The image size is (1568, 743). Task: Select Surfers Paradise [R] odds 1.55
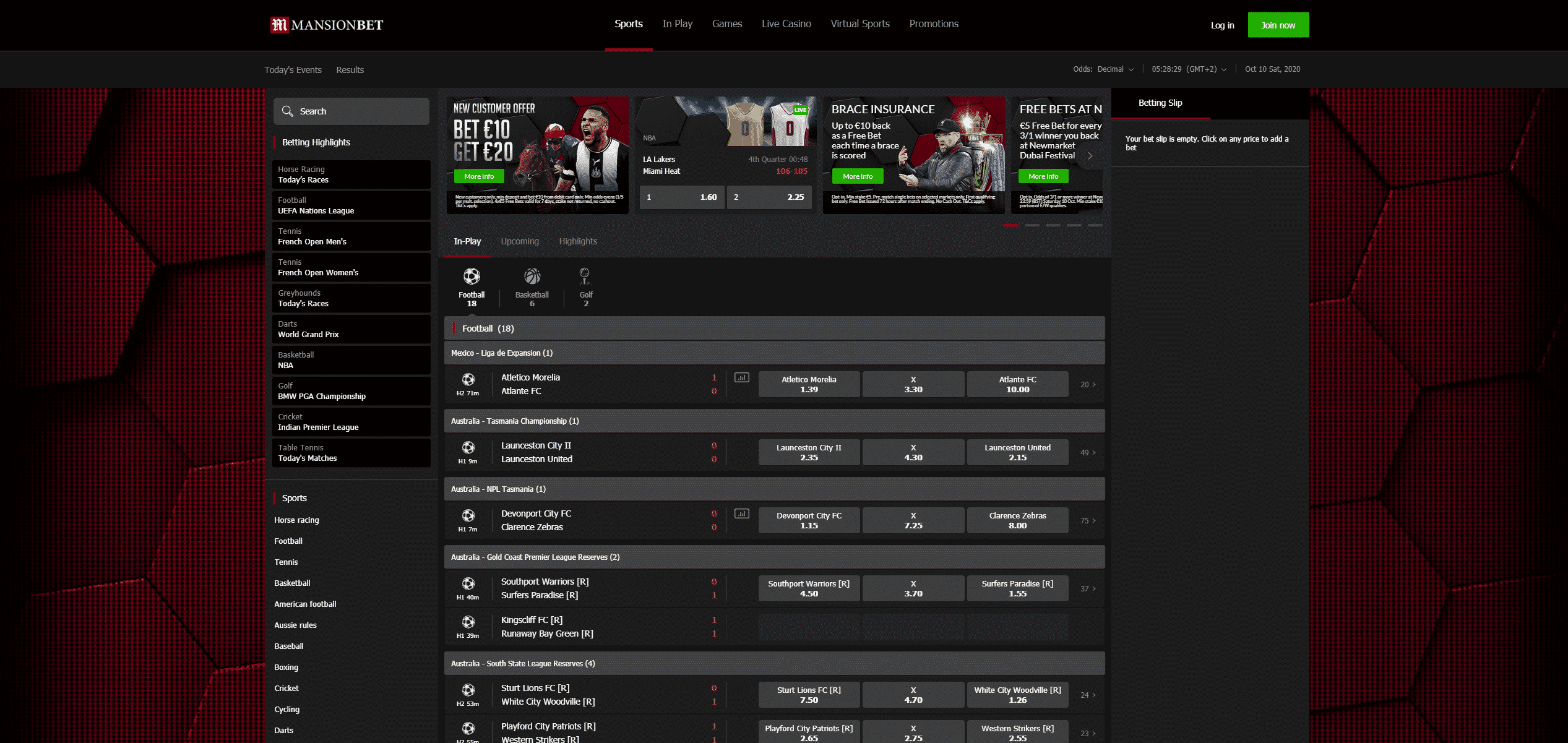click(1017, 588)
